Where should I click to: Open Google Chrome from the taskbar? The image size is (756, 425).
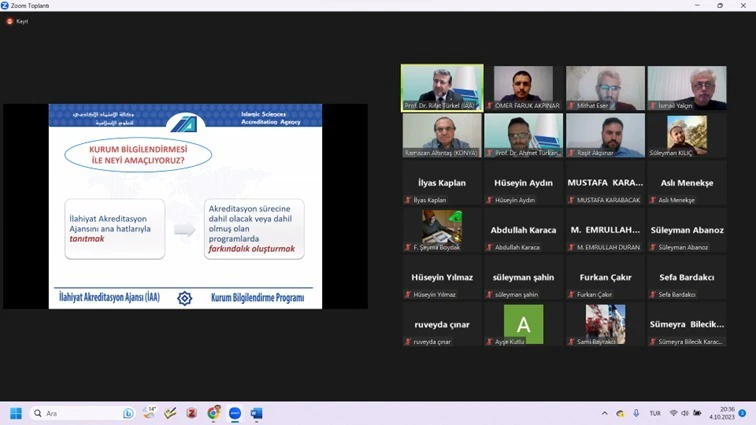click(213, 413)
